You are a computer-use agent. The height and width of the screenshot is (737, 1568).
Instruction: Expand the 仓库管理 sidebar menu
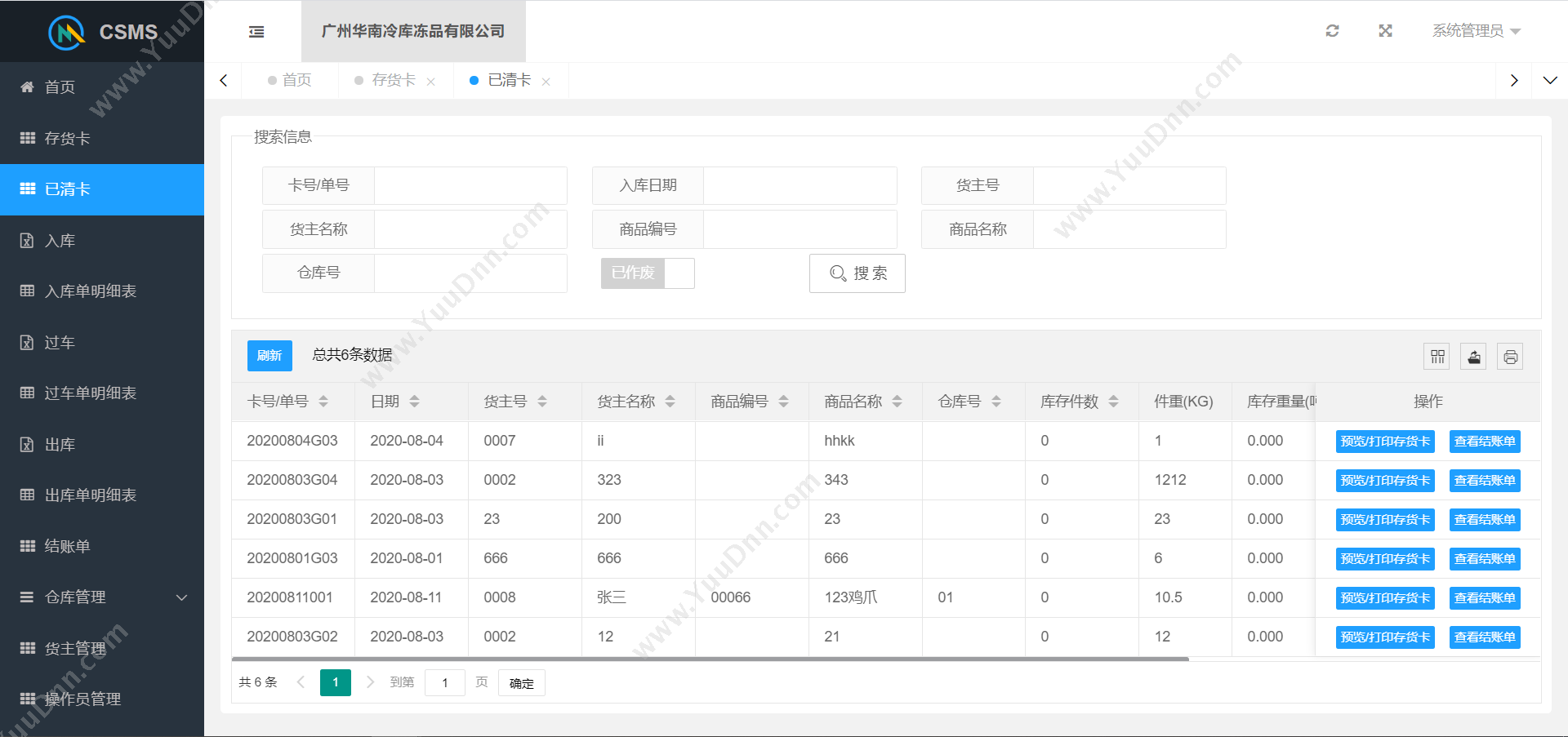[x=102, y=597]
